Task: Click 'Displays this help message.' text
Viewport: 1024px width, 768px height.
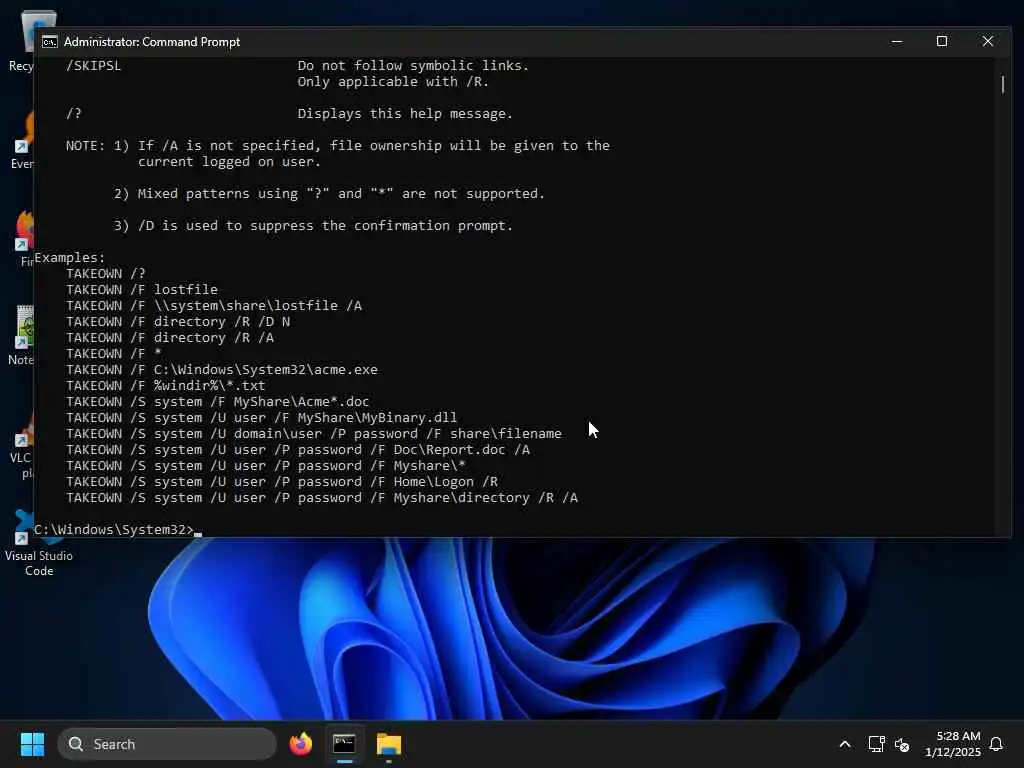Action: (405, 114)
